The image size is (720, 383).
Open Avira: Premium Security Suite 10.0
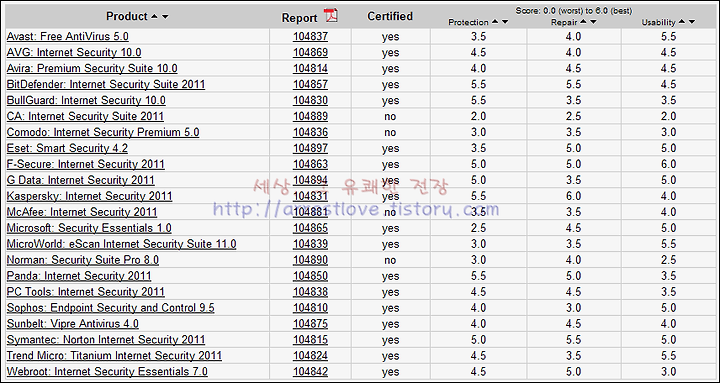[x=92, y=68]
